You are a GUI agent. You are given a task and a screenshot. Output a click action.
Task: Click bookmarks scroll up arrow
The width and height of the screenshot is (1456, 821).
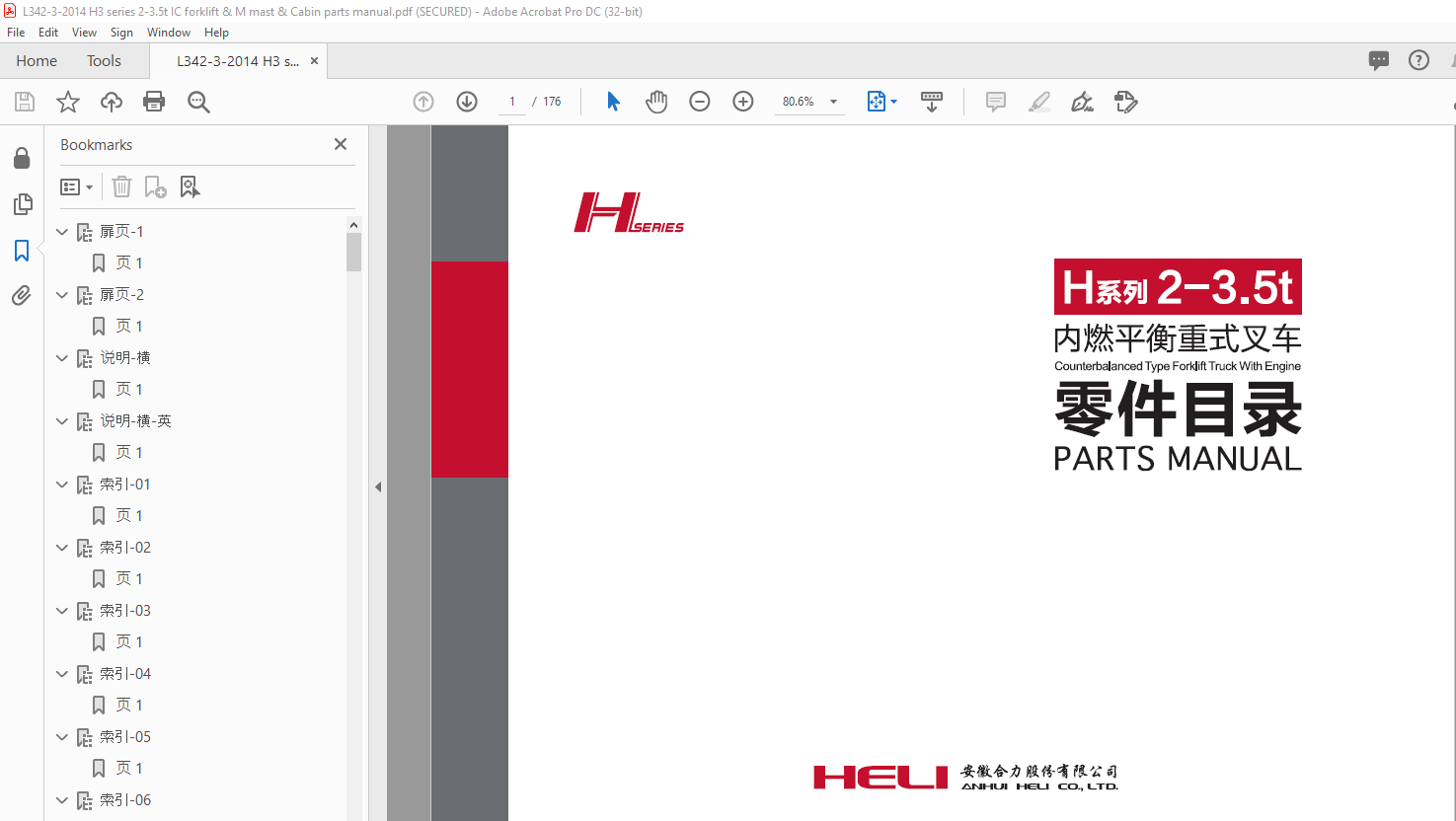tap(353, 225)
